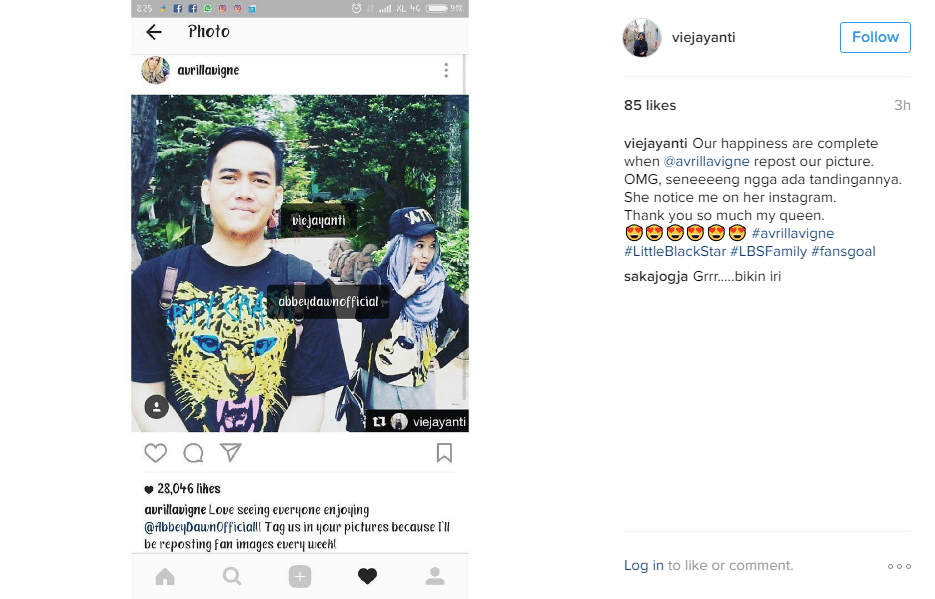Open the more options ellipsis beside comment
Viewport: 935px width, 599px height.
pos(899,566)
